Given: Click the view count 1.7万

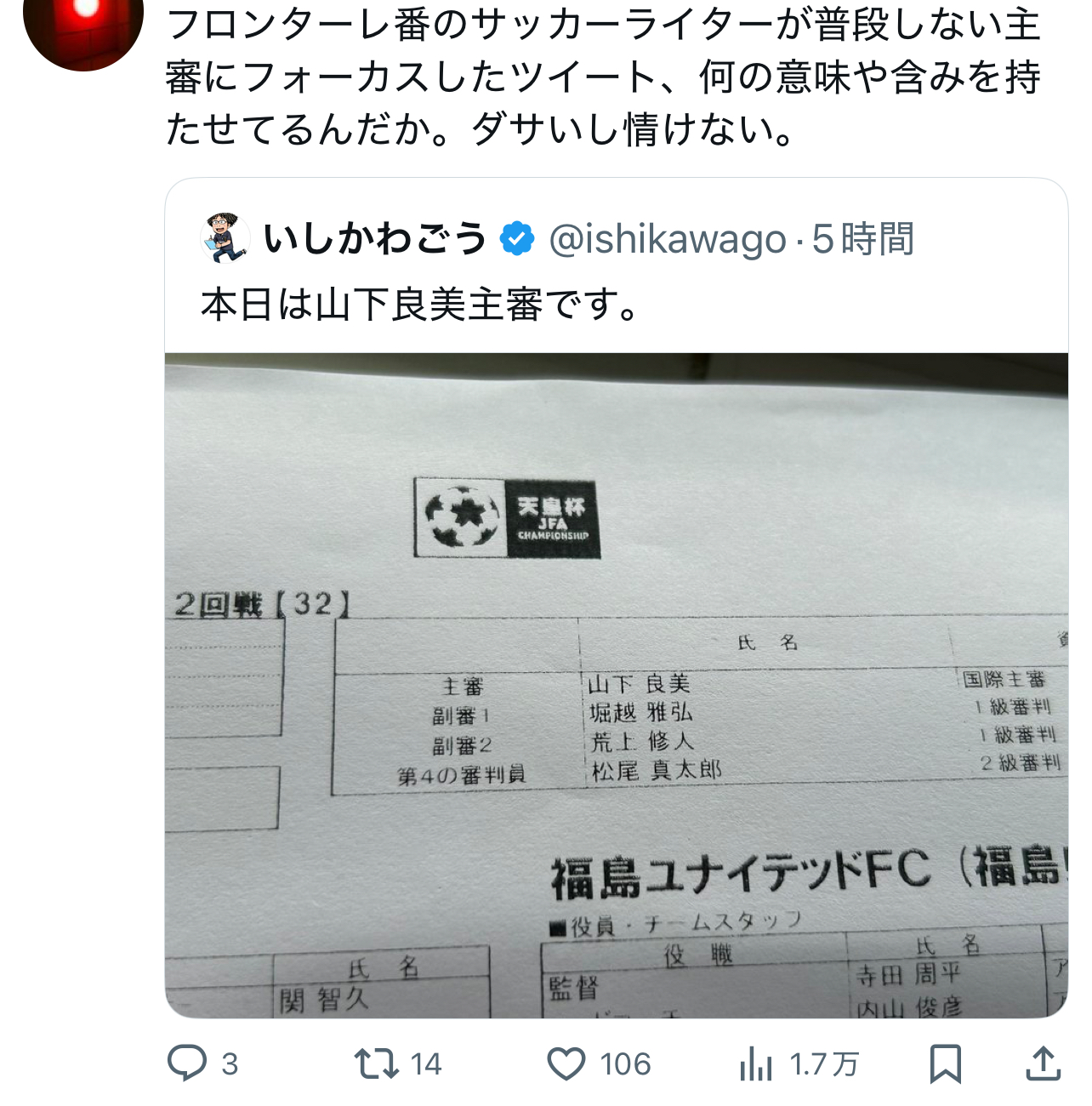Looking at the screenshot, I should point(824,1064).
